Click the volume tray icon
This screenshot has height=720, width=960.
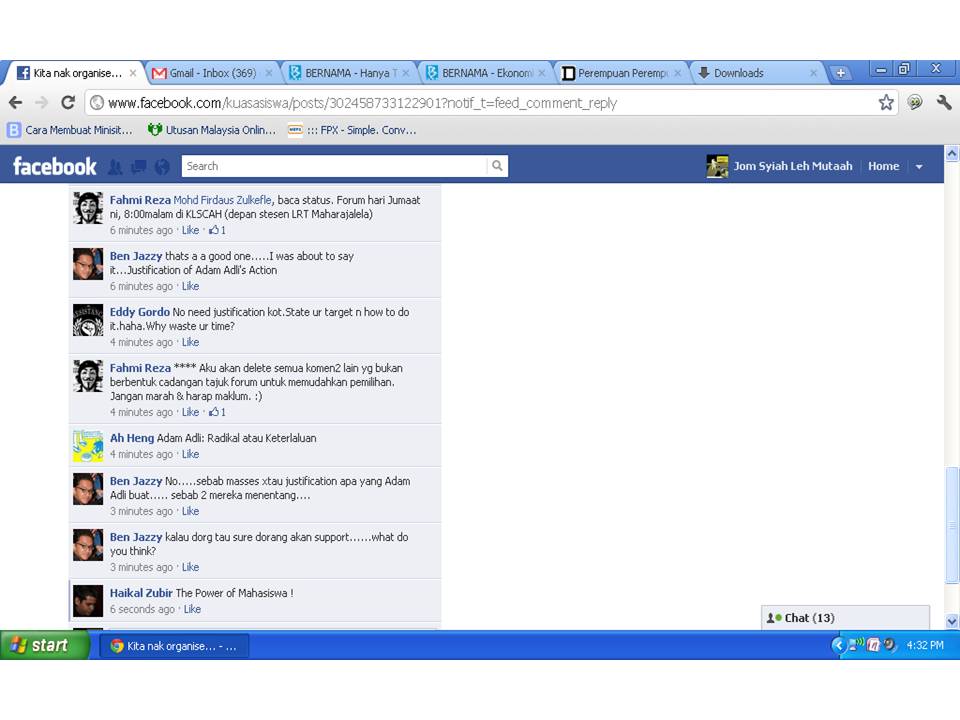point(890,645)
